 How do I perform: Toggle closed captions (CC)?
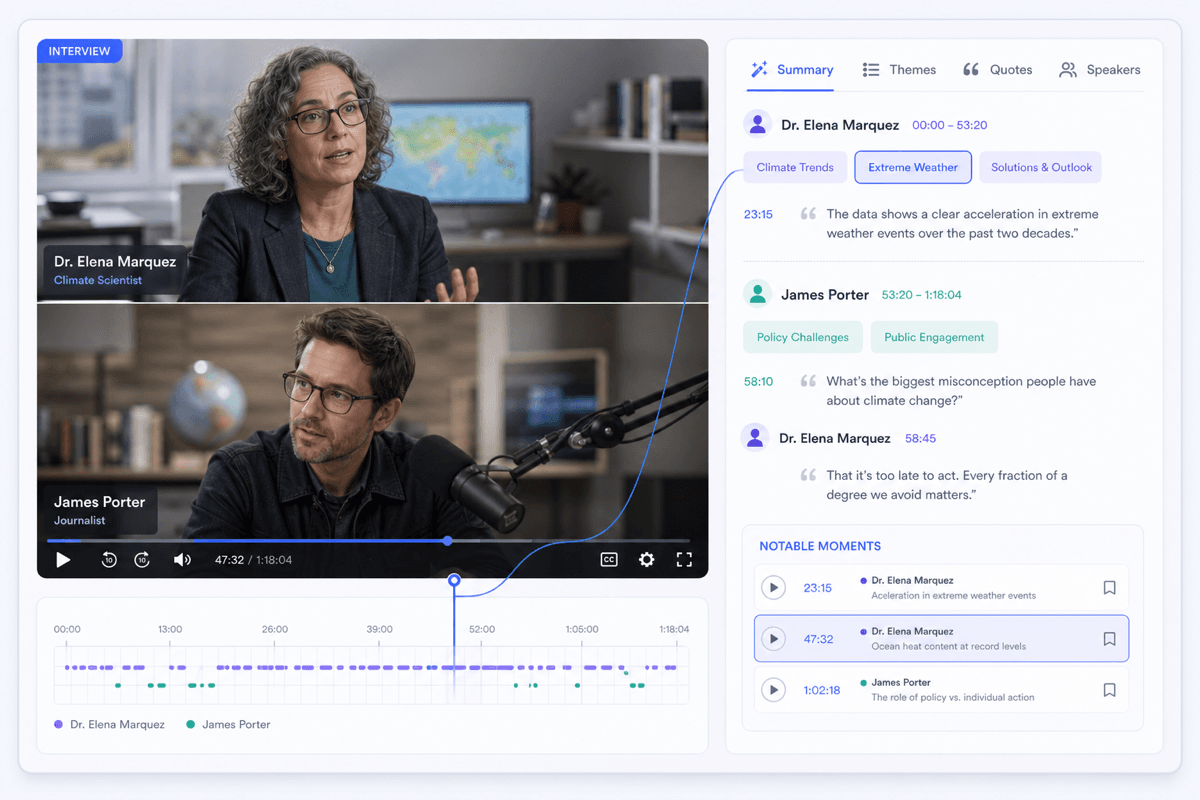pos(609,560)
